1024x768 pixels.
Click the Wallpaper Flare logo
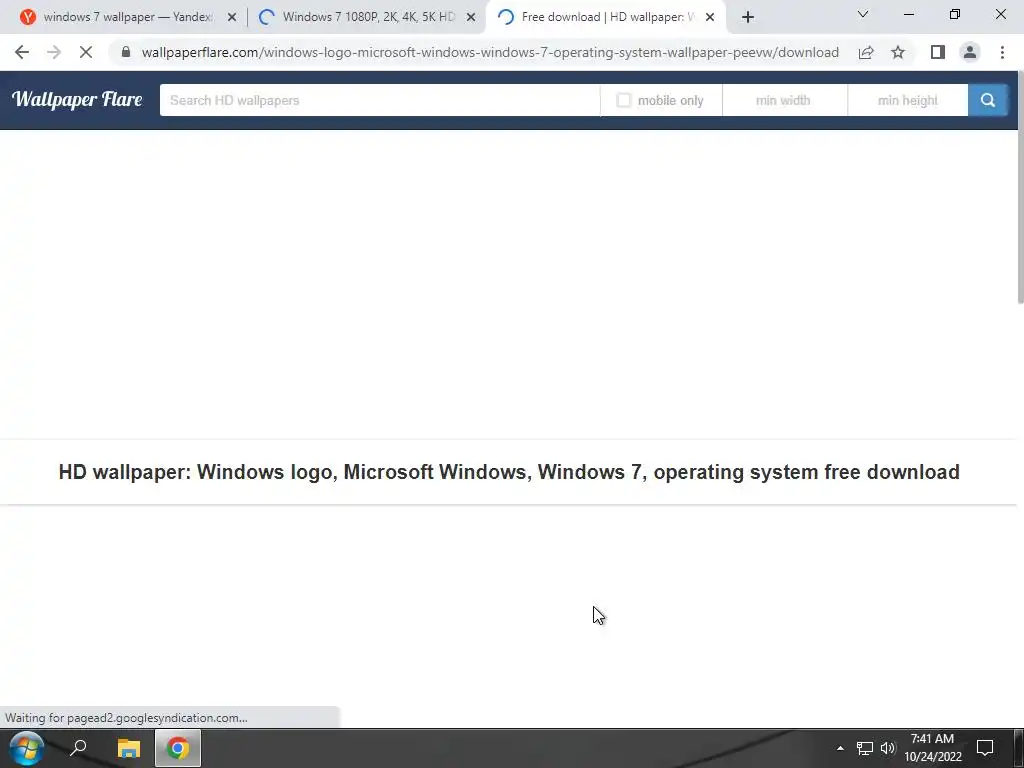(x=77, y=99)
